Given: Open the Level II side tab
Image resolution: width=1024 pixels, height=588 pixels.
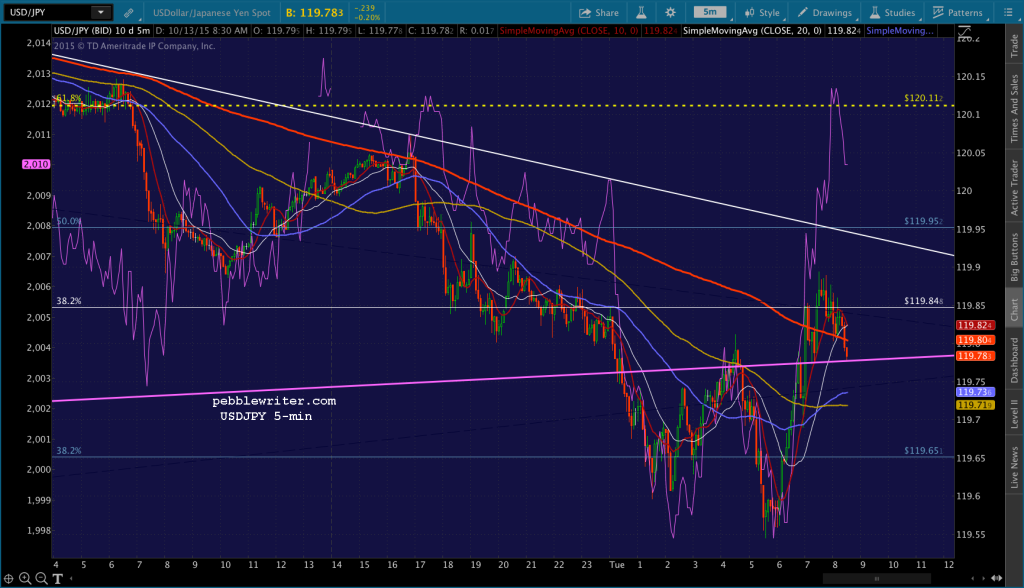Looking at the screenshot, I should (1014, 414).
